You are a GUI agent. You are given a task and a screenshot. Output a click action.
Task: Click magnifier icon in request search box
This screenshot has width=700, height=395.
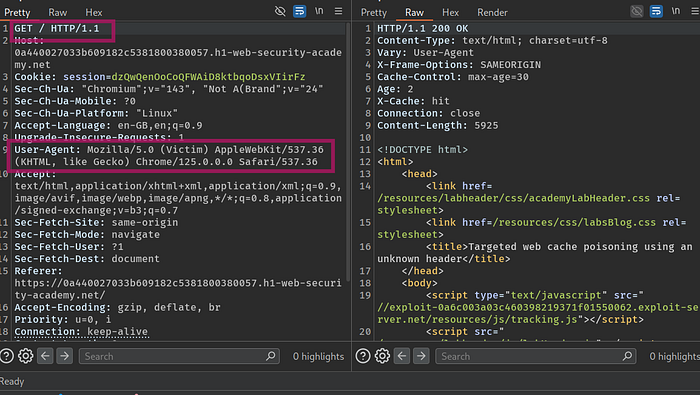(271, 356)
